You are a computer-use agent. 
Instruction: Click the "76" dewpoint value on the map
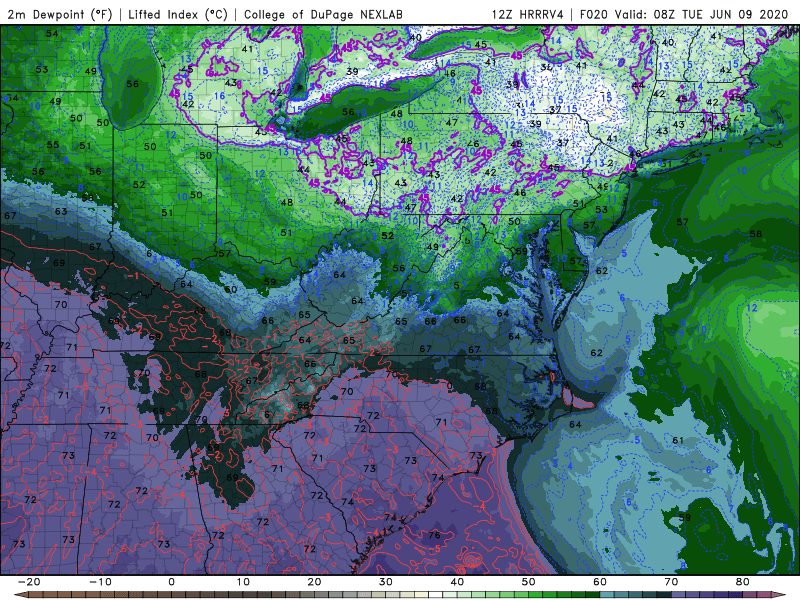click(x=434, y=535)
